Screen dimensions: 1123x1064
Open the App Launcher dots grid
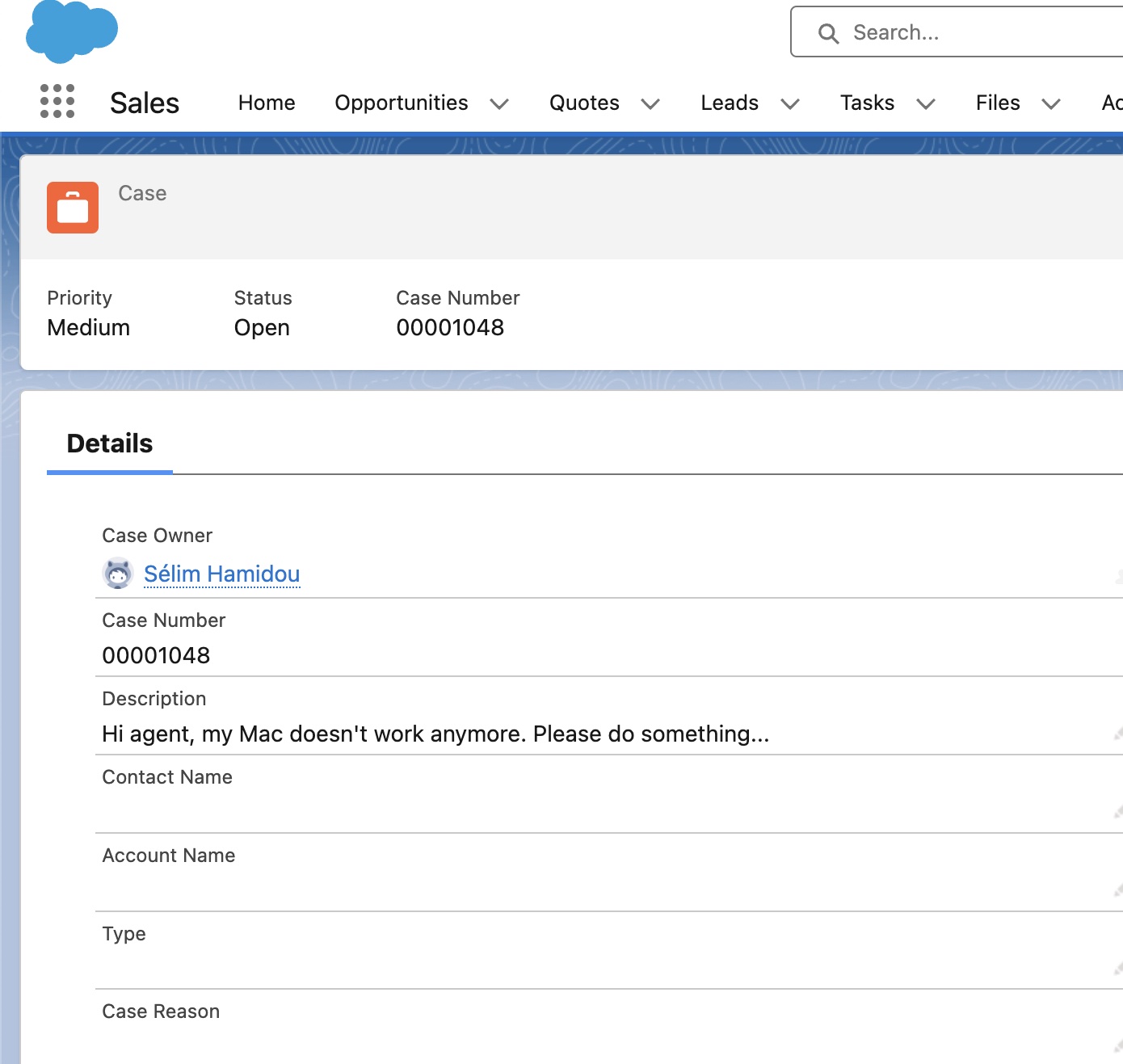(57, 102)
